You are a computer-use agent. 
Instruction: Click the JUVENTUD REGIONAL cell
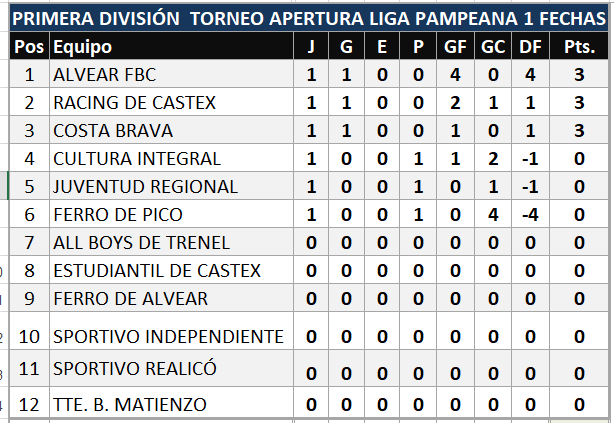click(x=145, y=187)
